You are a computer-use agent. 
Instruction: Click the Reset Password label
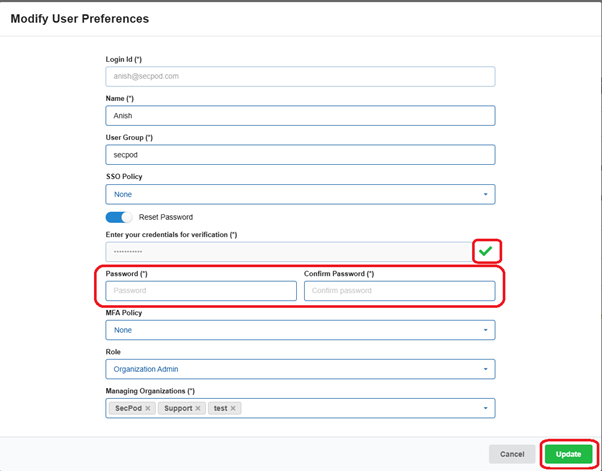pyautogui.click(x=166, y=217)
